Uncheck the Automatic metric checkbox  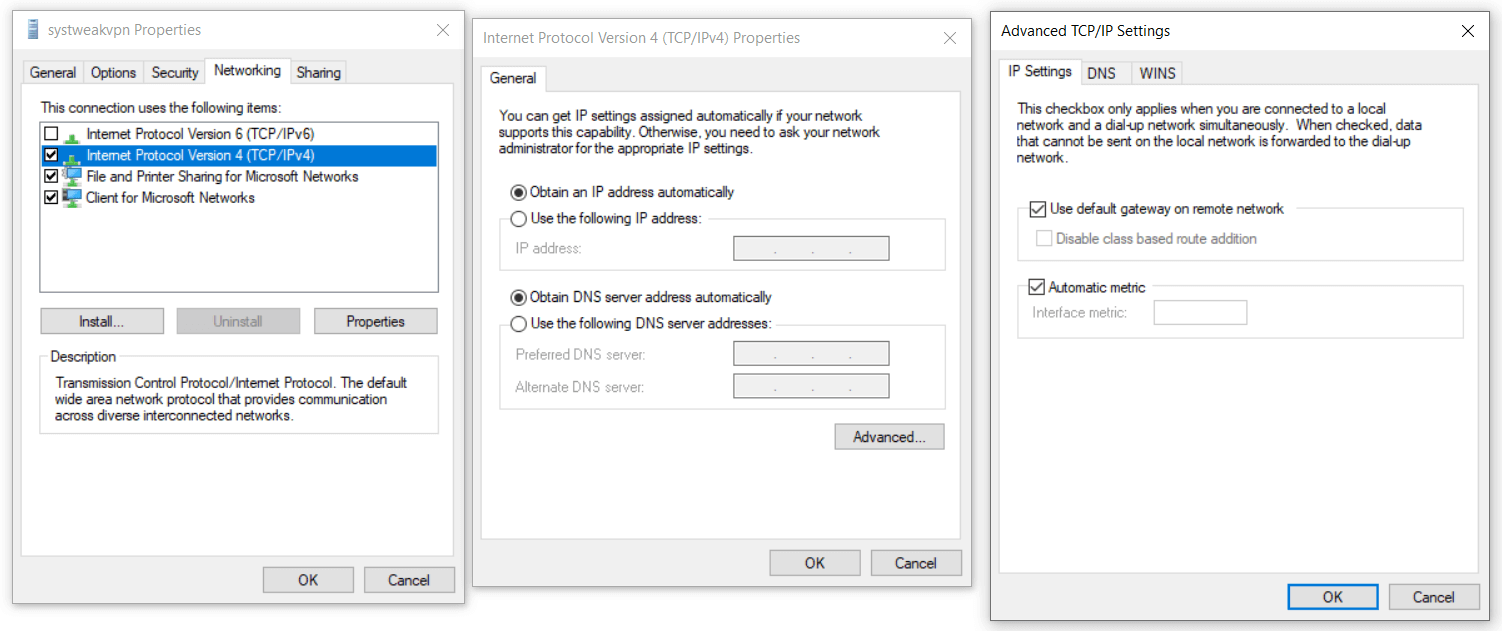(1037, 288)
